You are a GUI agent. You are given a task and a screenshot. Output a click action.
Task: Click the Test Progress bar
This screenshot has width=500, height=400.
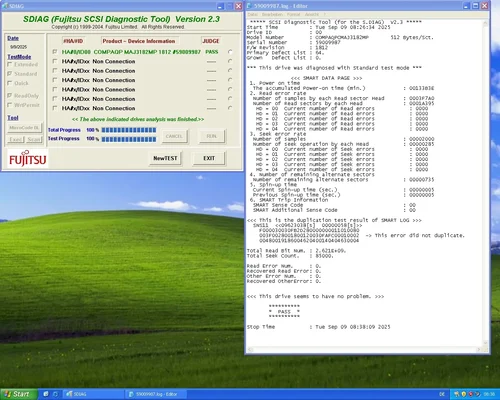point(129,139)
